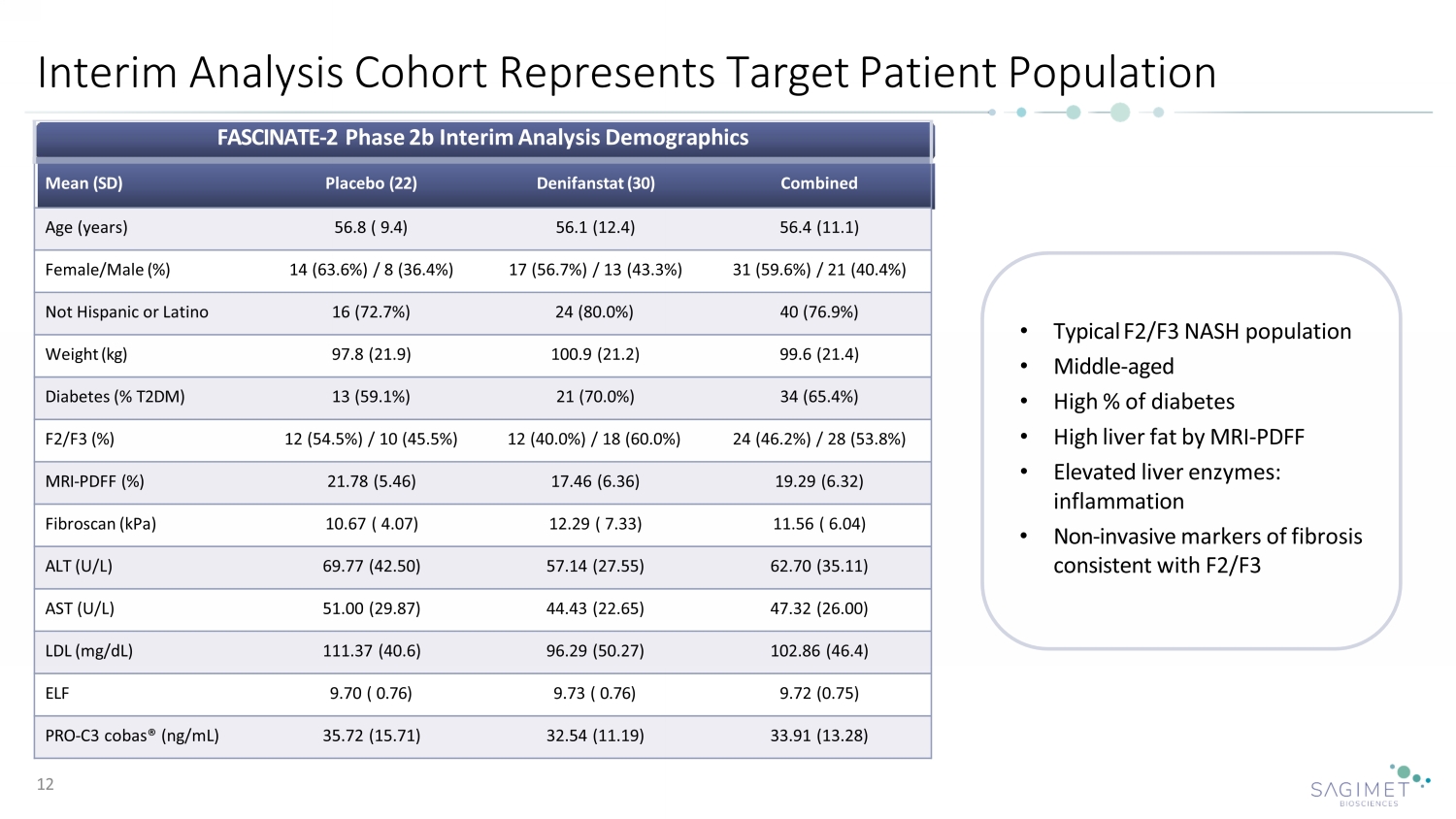Click the High % of diabetes bullet

coord(1143,402)
